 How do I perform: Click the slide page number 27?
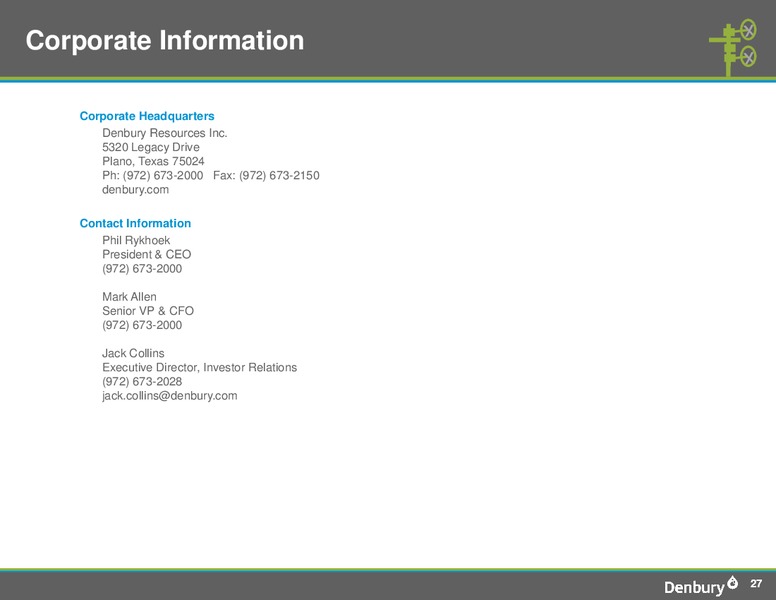(756, 584)
